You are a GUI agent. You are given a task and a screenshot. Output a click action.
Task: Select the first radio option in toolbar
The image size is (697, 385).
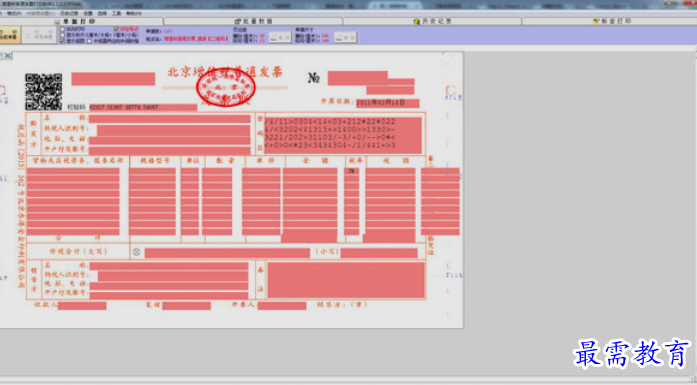[x=62, y=29]
